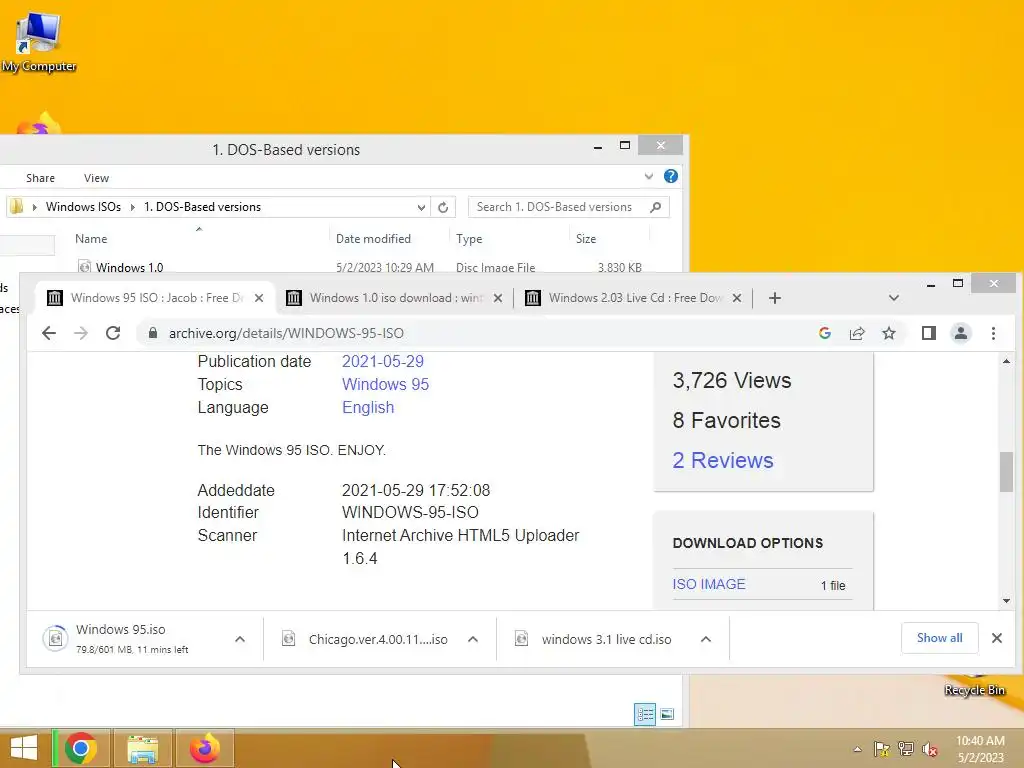Screen dimensions: 1024x768
Task: Click the page scroll down arrow
Action: (1006, 601)
